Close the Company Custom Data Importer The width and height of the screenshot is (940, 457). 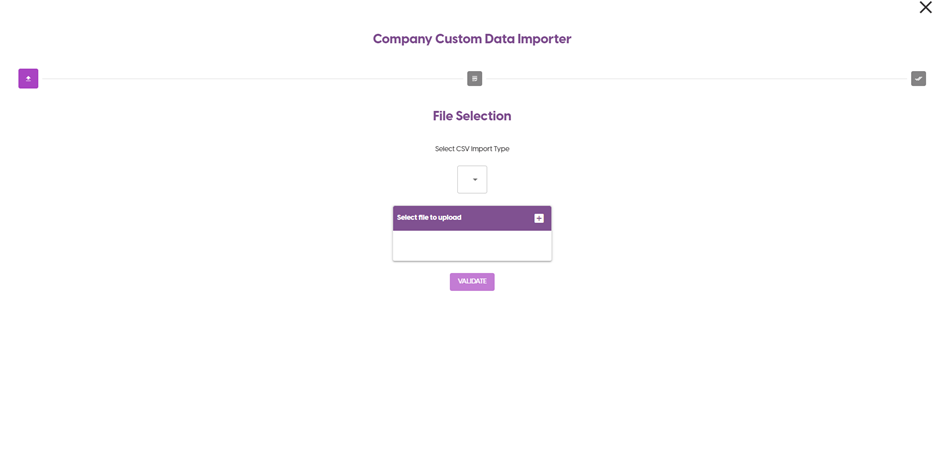click(x=925, y=8)
